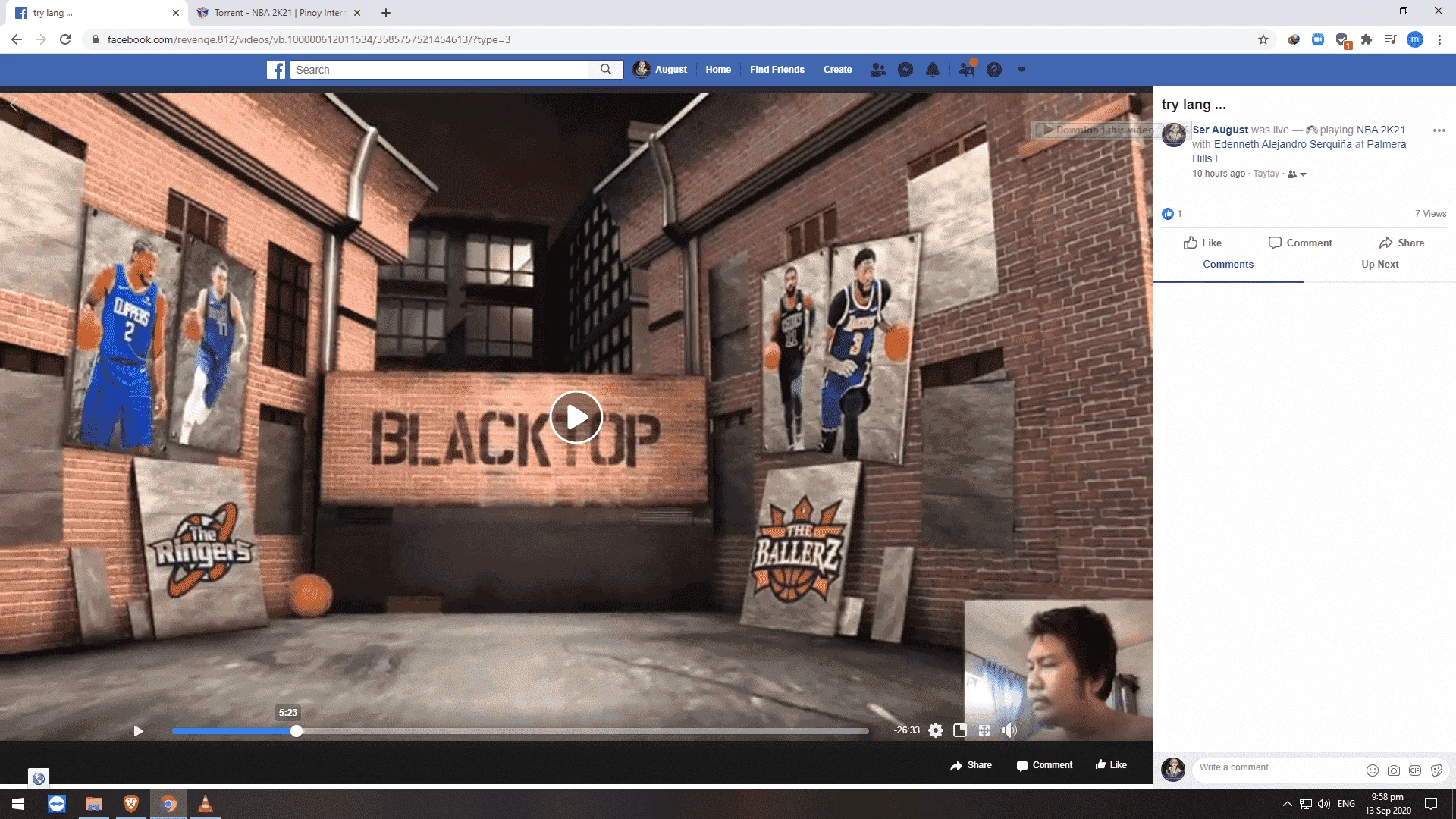Add a GIF to the comment
The height and width of the screenshot is (819, 1456).
click(x=1415, y=770)
